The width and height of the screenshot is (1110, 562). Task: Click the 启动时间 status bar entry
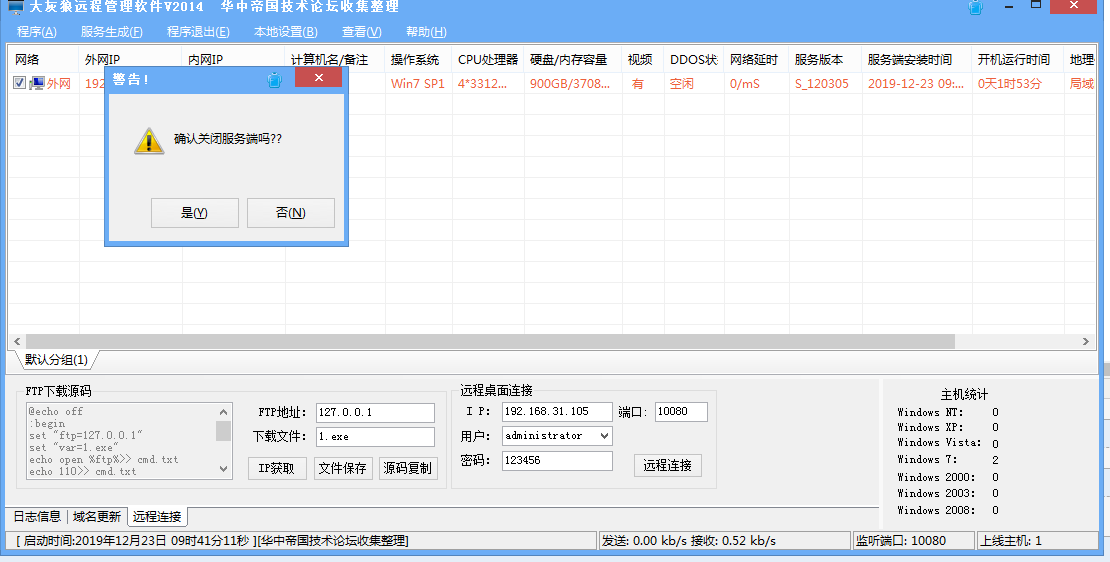coord(300,541)
